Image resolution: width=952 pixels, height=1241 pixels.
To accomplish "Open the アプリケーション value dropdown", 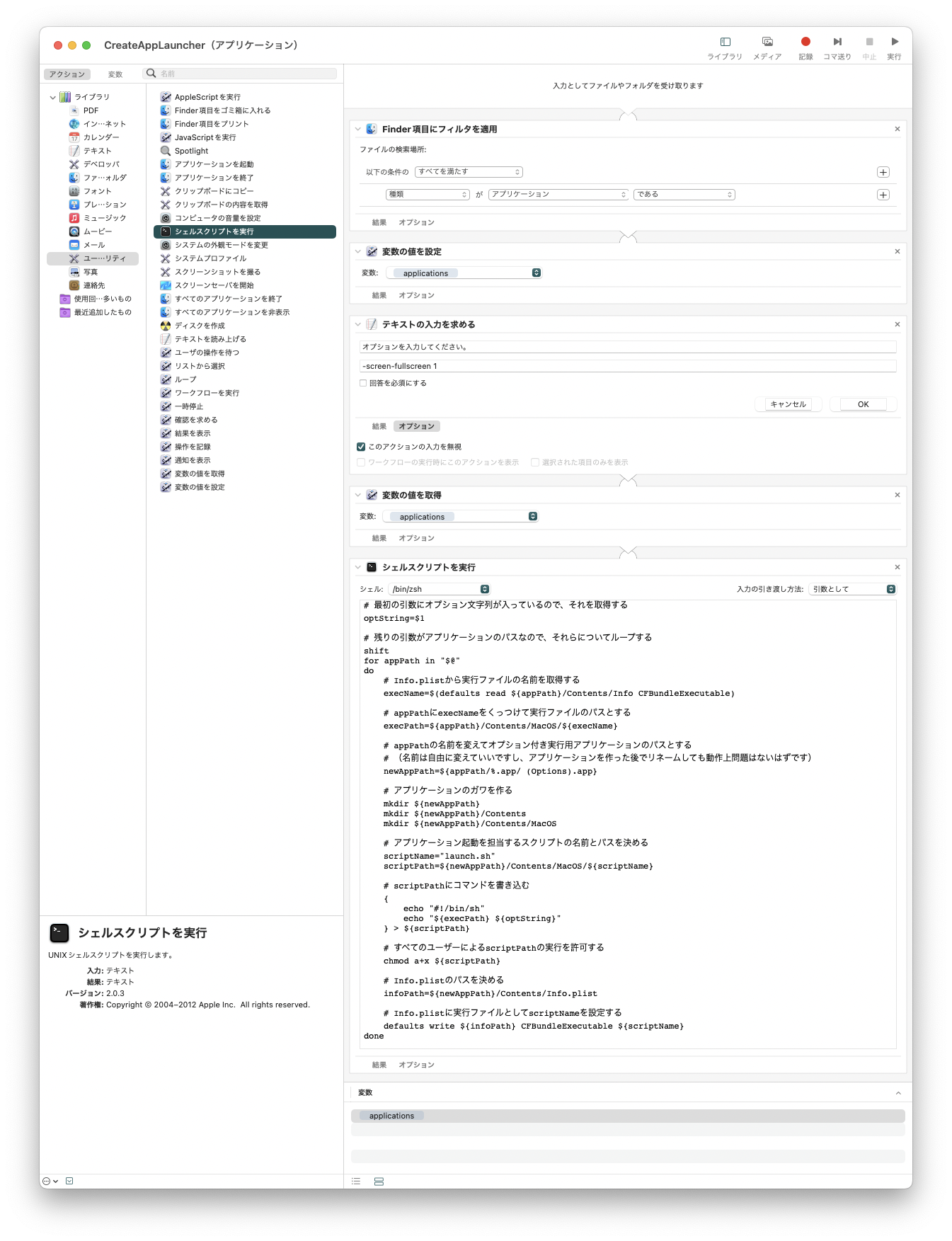I will click(559, 195).
